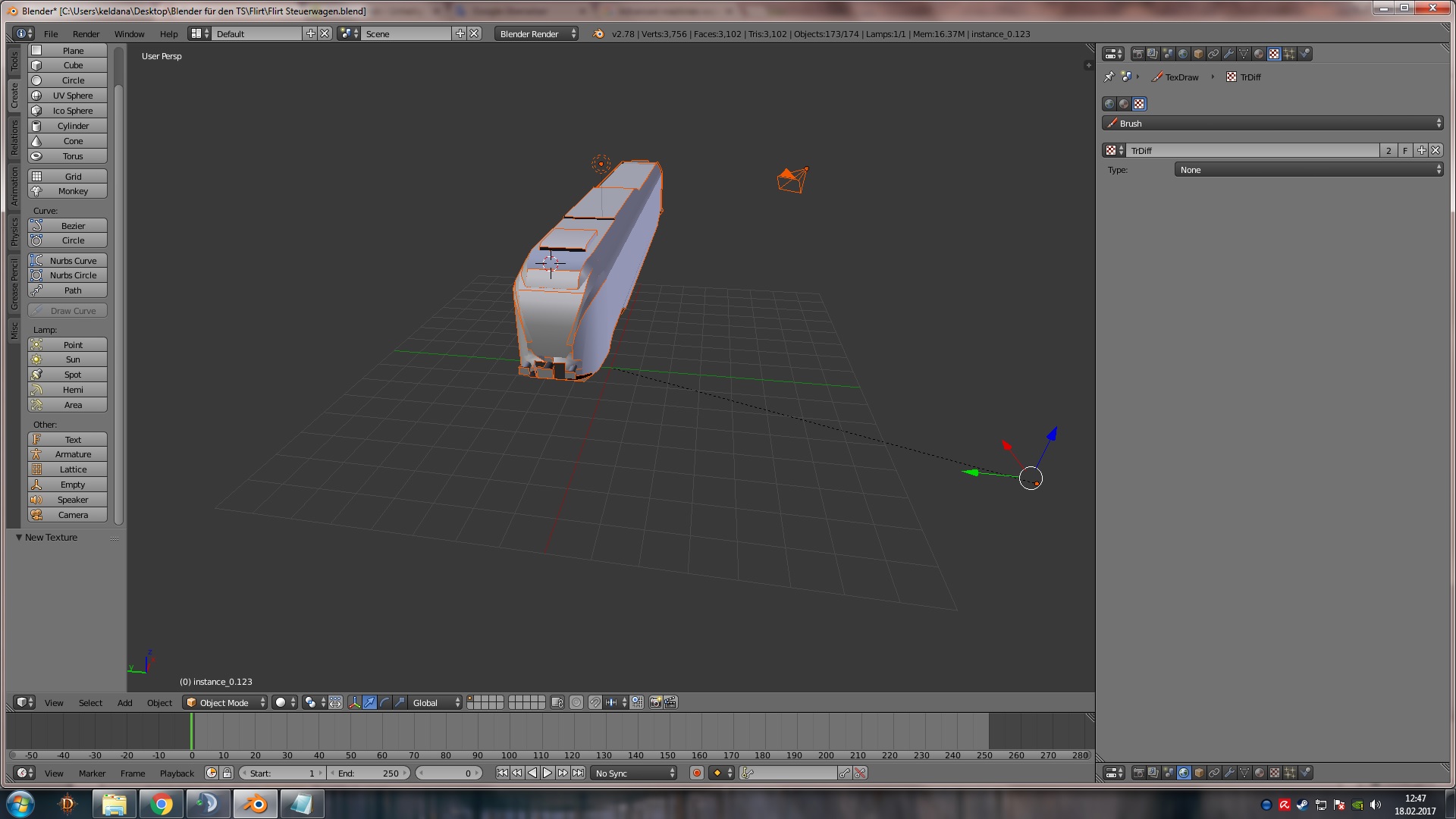
Task: Toggle the timeline lock time icon
Action: click(x=227, y=773)
